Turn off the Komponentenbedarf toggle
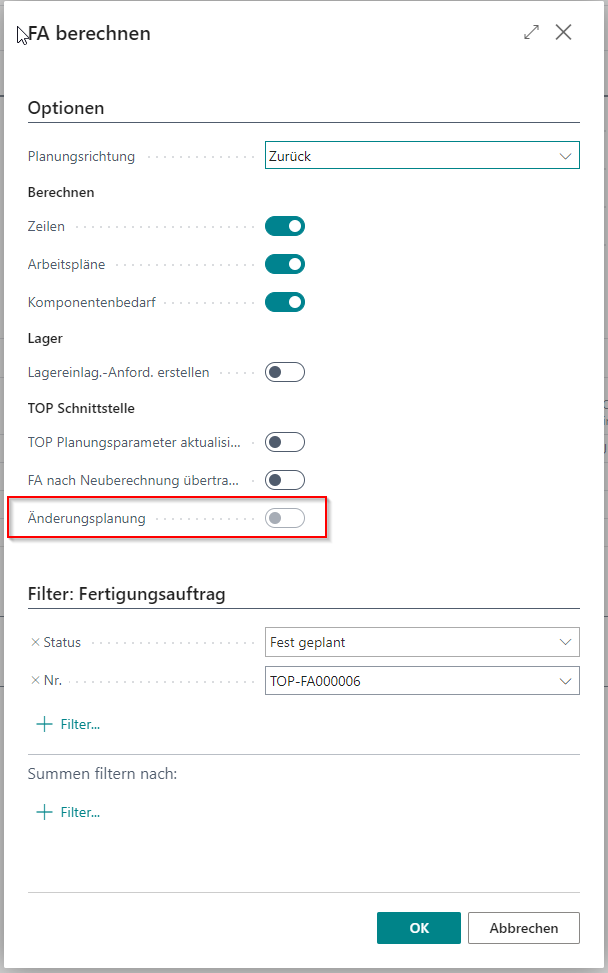 [285, 302]
